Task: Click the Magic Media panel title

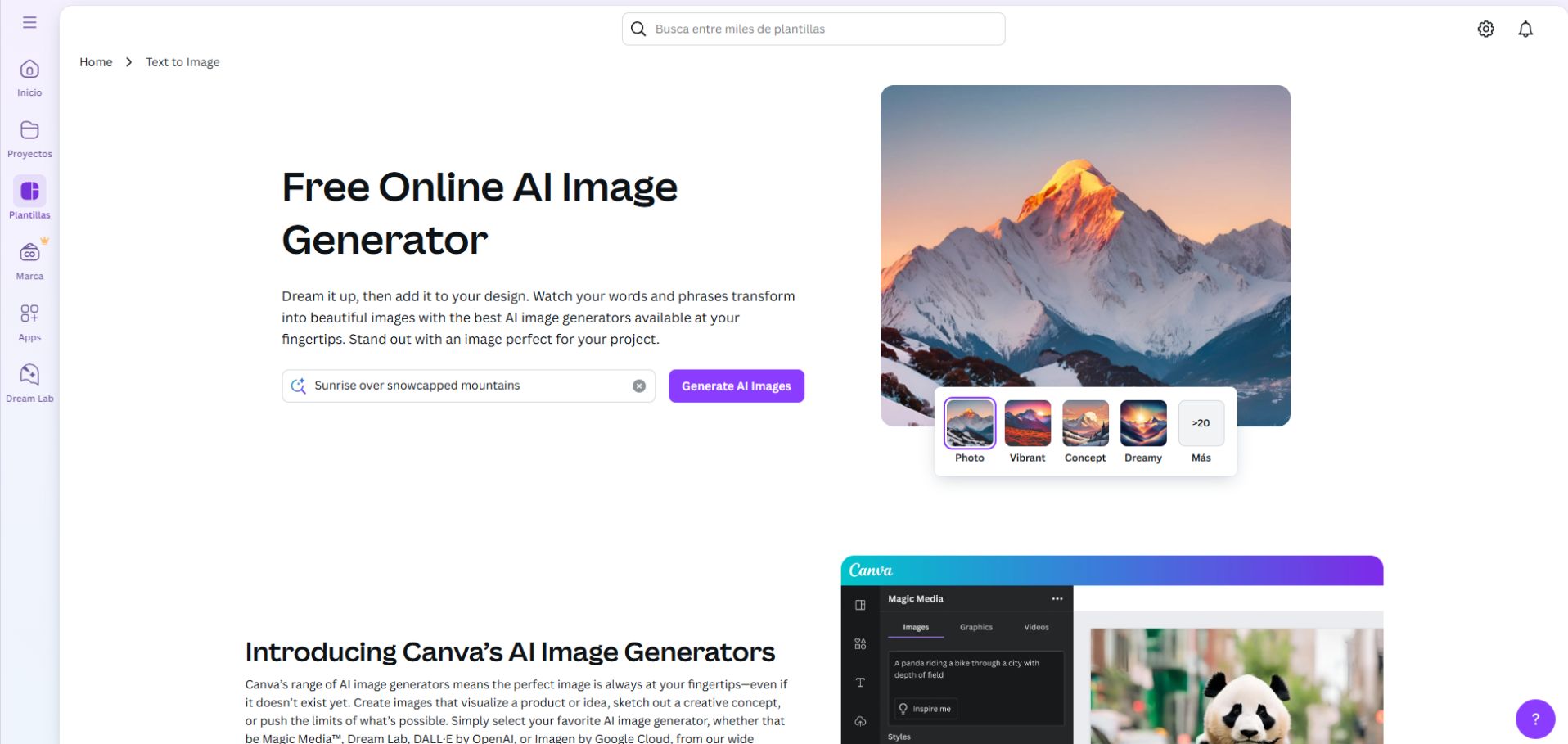Action: pyautogui.click(x=916, y=599)
